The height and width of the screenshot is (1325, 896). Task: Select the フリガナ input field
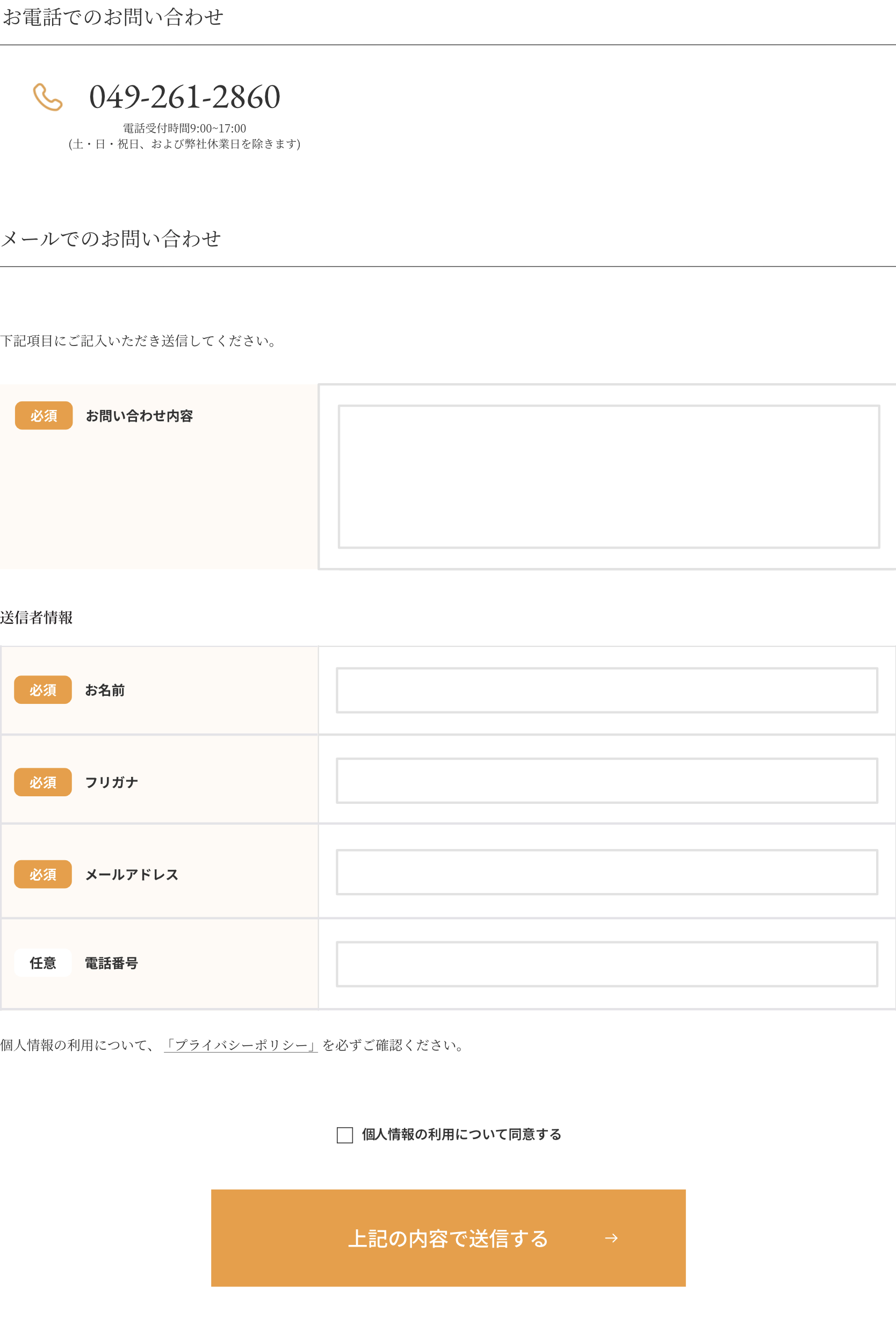606,781
